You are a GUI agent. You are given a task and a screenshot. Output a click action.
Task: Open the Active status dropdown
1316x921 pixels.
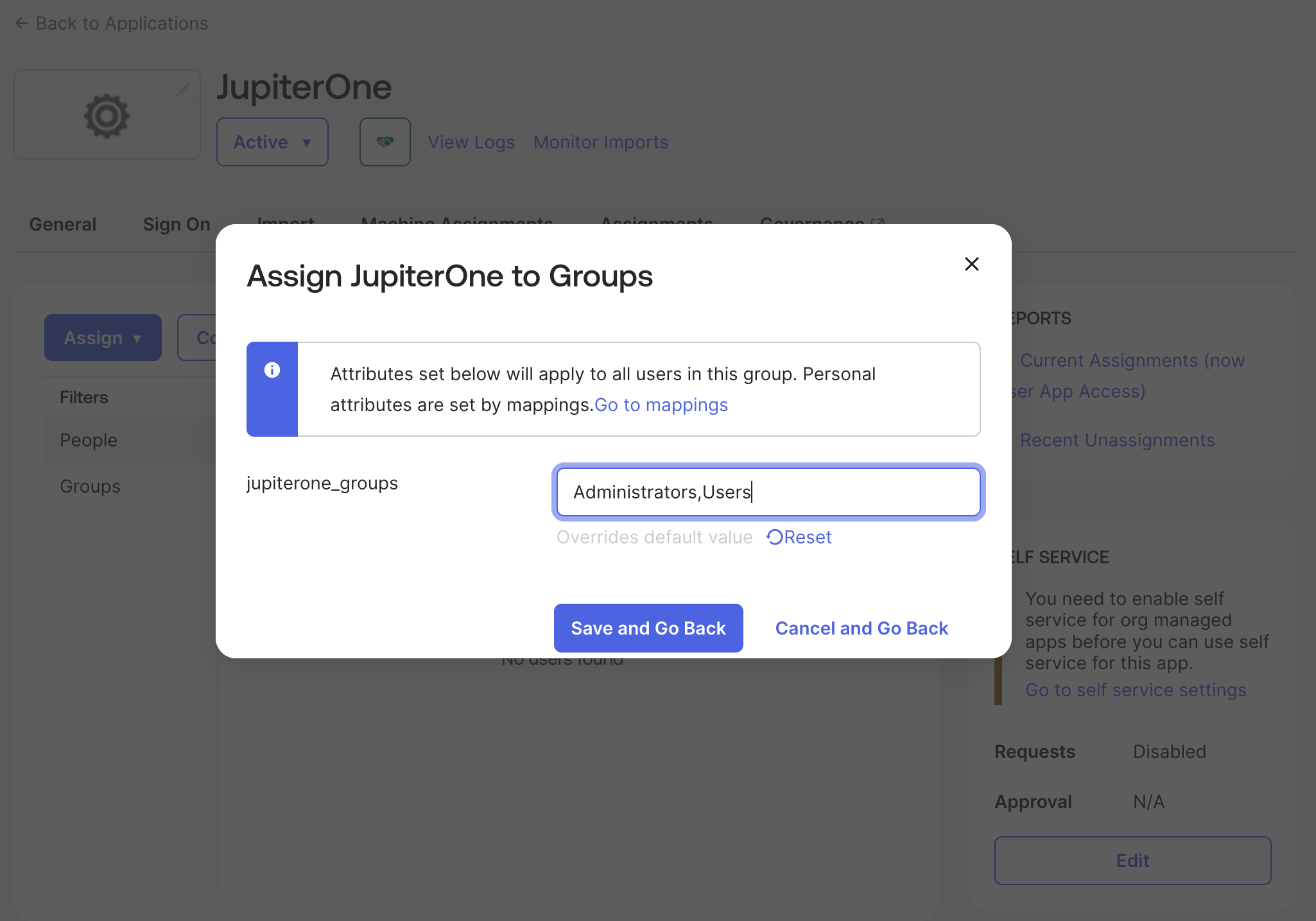tap(272, 142)
